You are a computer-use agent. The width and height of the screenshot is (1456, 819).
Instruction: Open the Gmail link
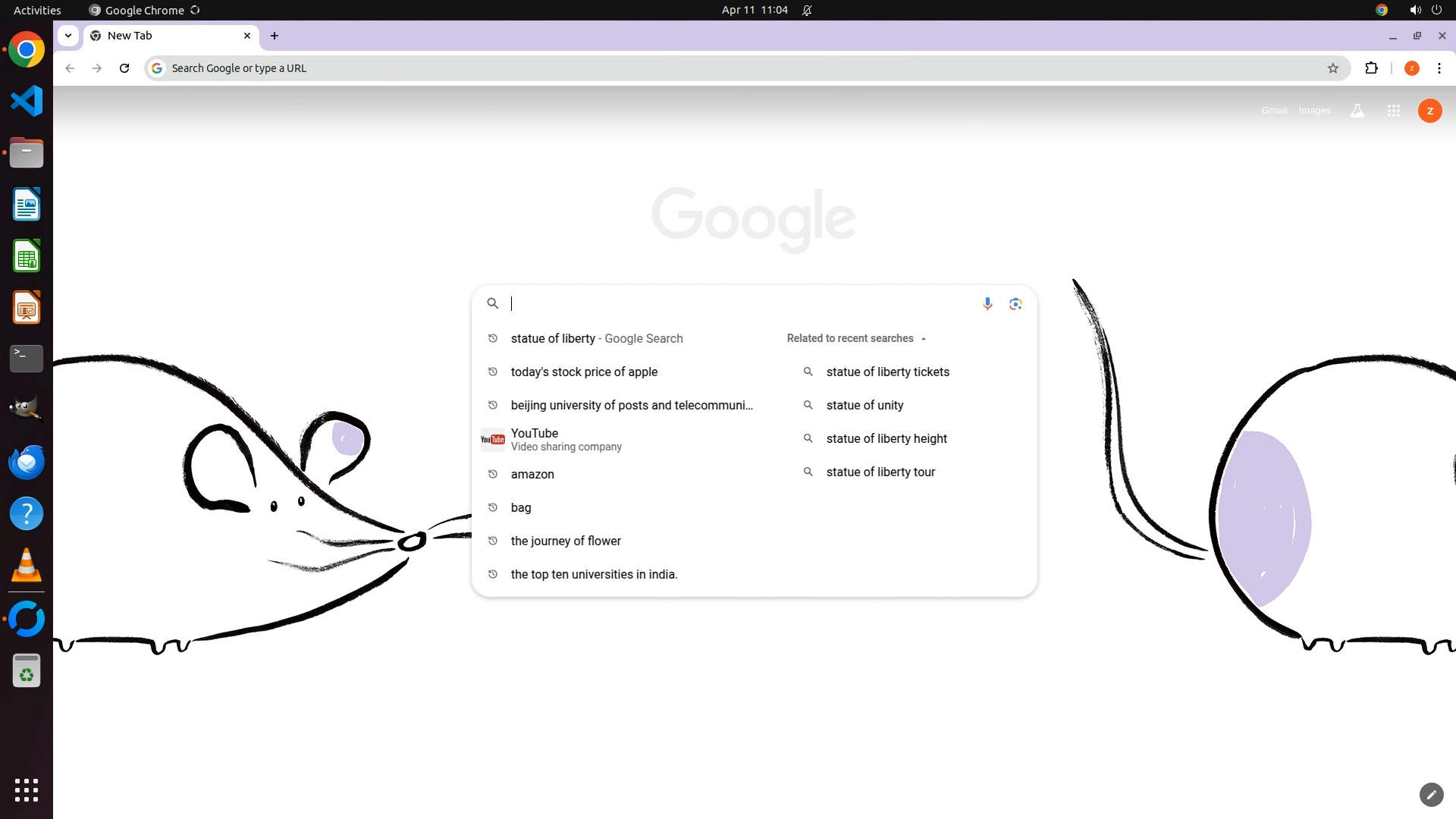pyautogui.click(x=1274, y=111)
